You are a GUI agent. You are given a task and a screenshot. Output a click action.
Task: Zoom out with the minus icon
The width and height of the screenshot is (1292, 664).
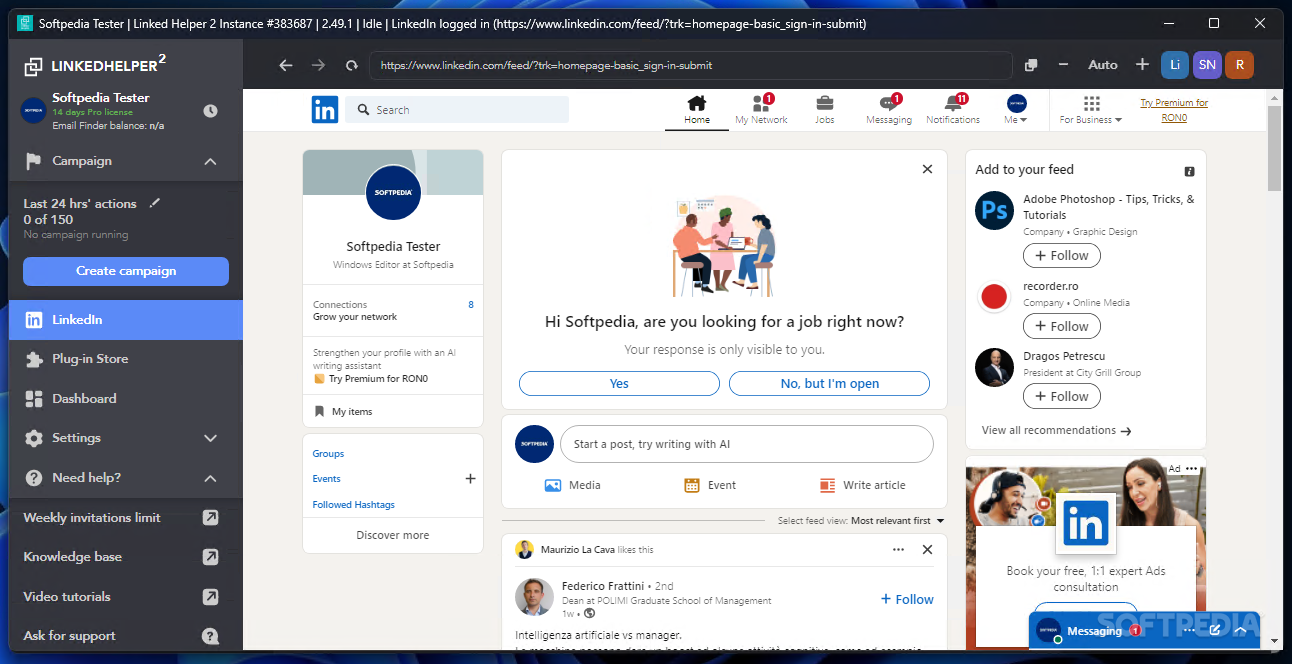[x=1062, y=65]
